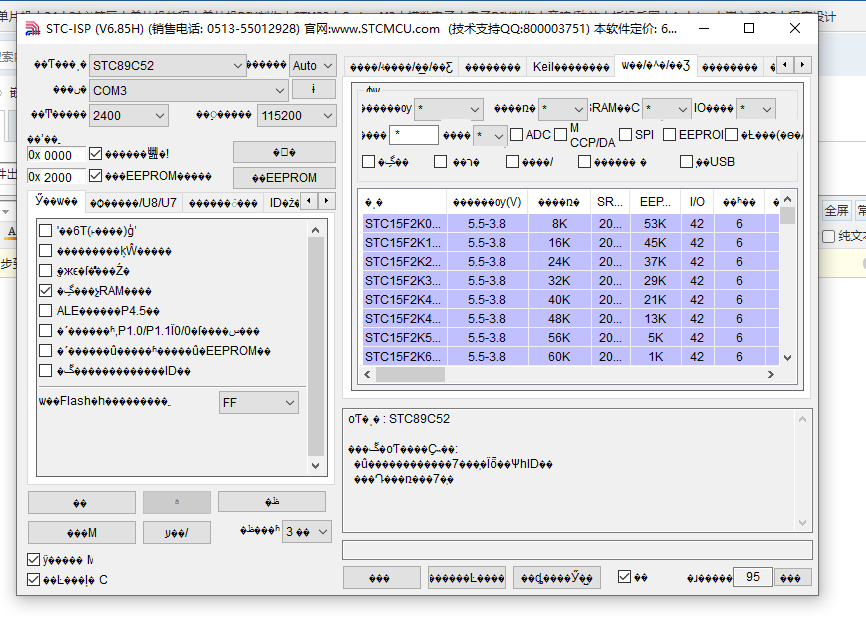This screenshot has height=627, width=866.
Task: Open the baud rate dropdown showing 2400
Action: coord(129,115)
